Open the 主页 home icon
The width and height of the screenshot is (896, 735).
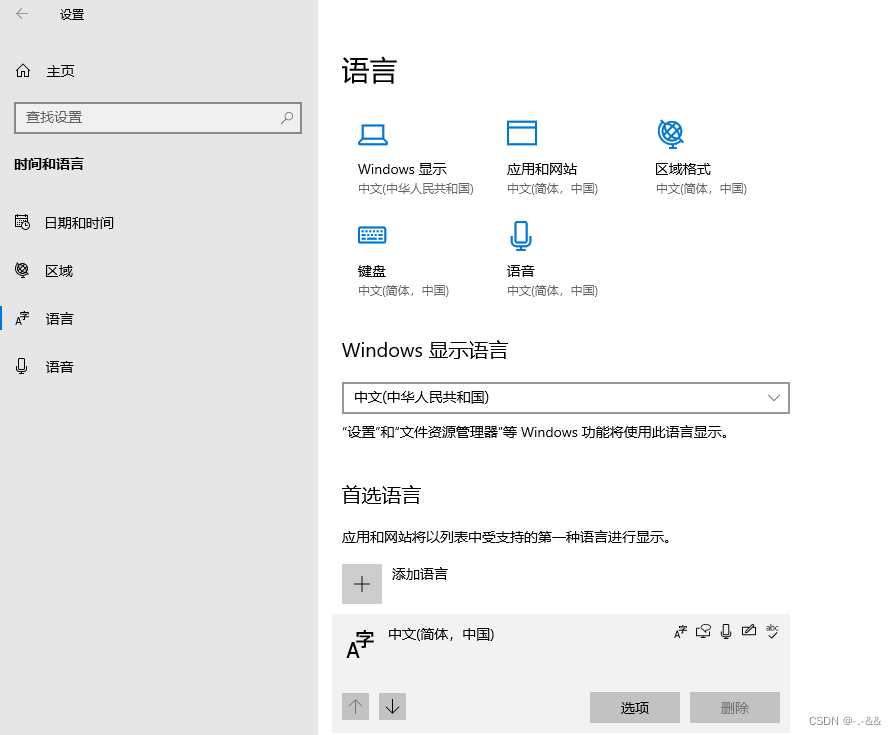tap(23, 71)
